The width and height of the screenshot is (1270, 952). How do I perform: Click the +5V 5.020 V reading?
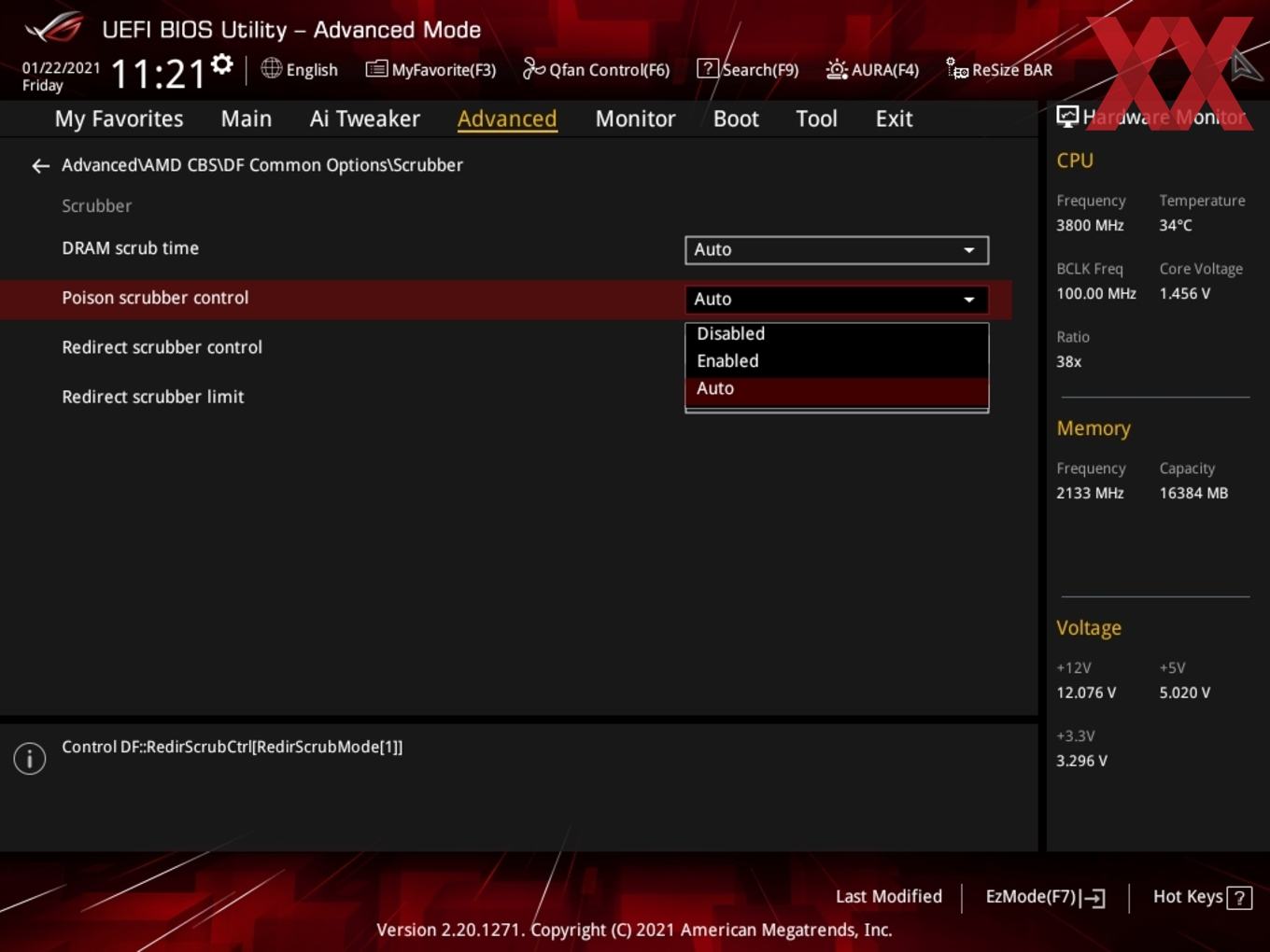1185,693
